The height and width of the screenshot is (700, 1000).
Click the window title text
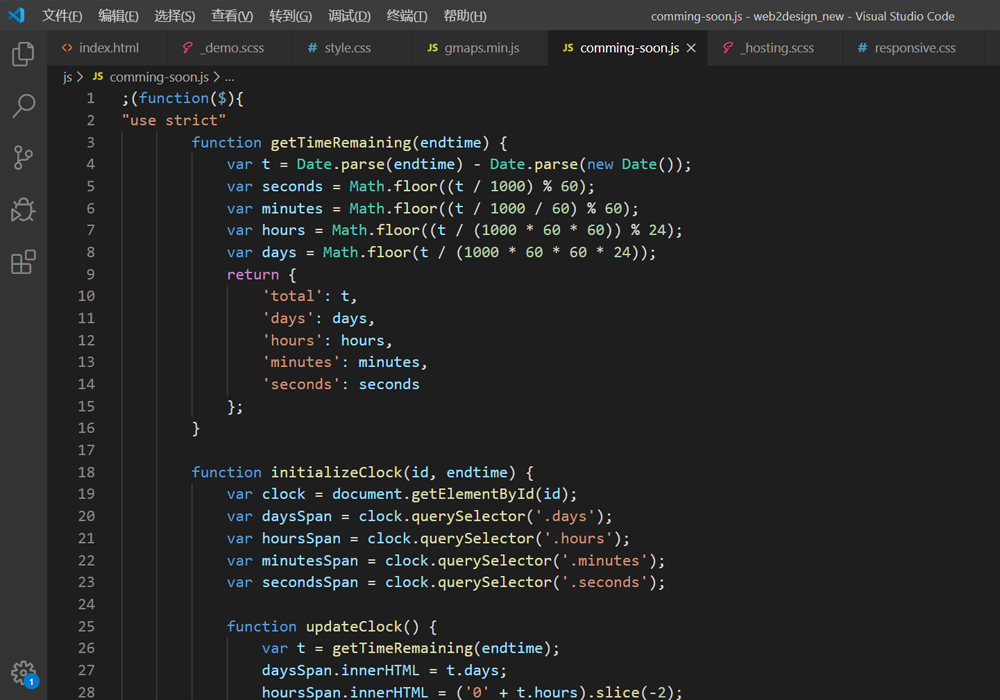802,16
